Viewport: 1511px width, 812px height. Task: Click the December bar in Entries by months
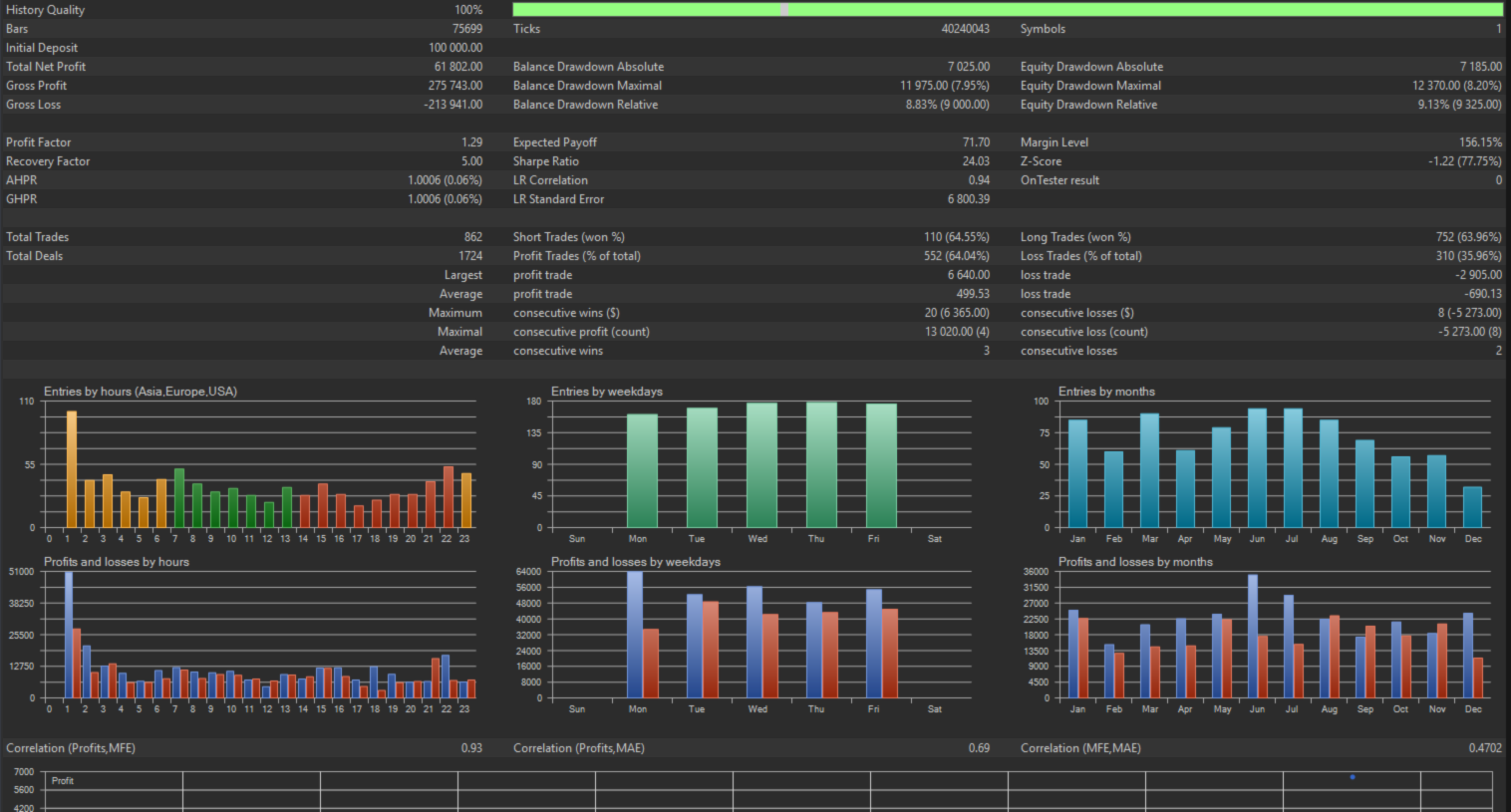click(1472, 507)
